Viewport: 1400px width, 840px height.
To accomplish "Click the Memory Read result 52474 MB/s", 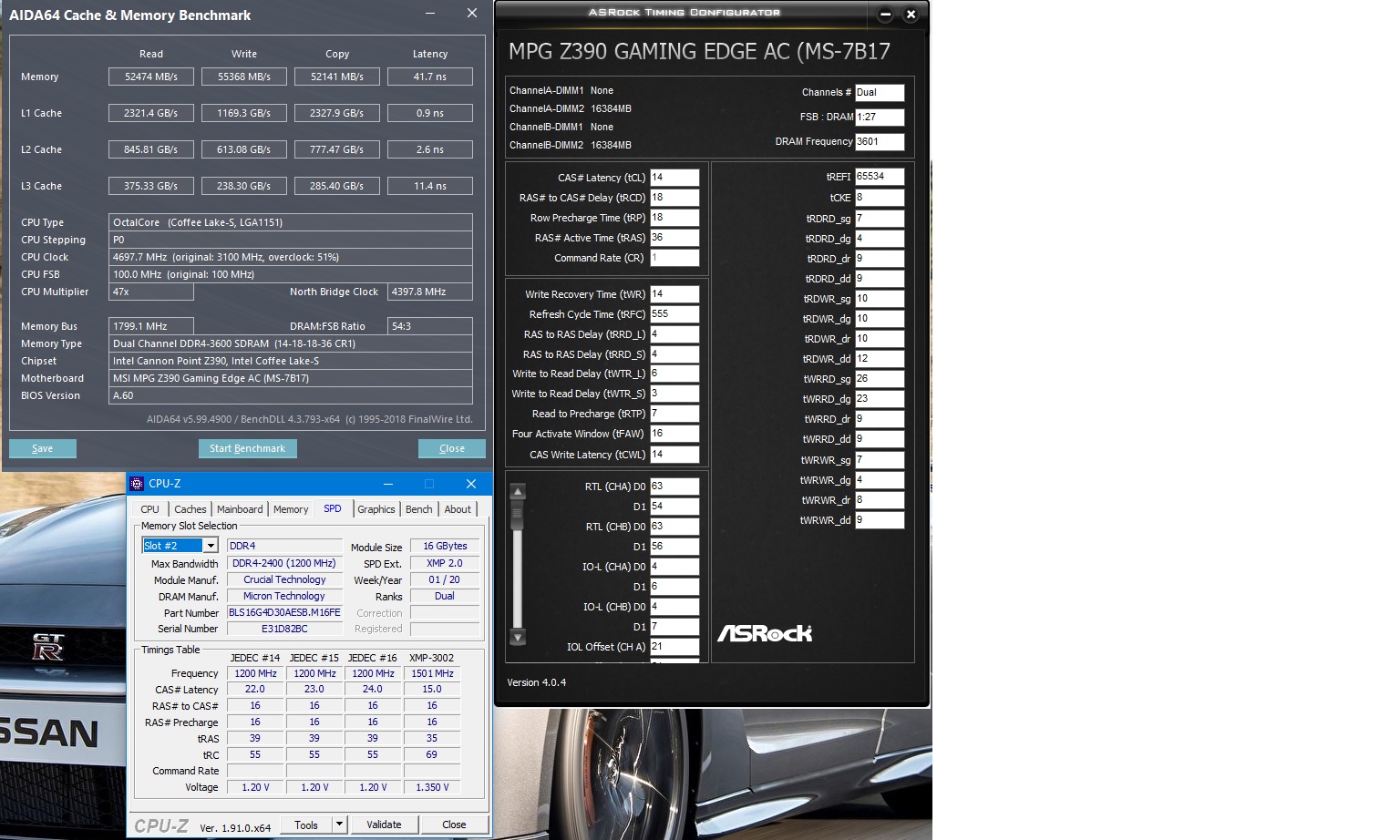I will point(151,77).
